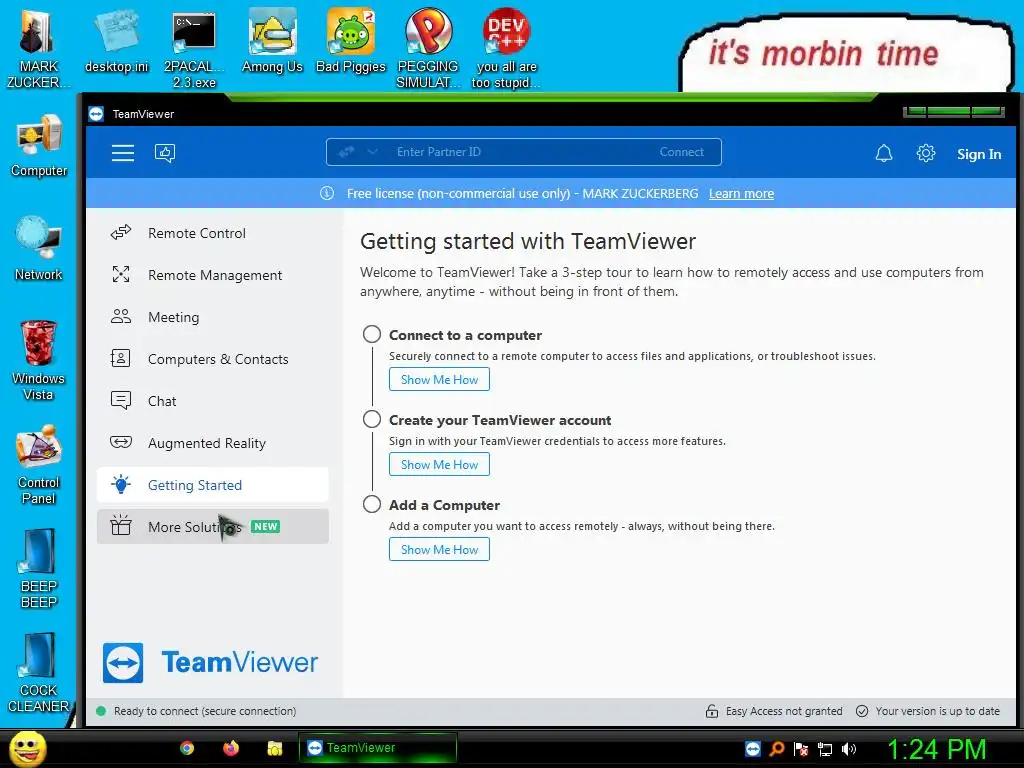Click 'Ready to connect (secure connection)' text

[205, 711]
